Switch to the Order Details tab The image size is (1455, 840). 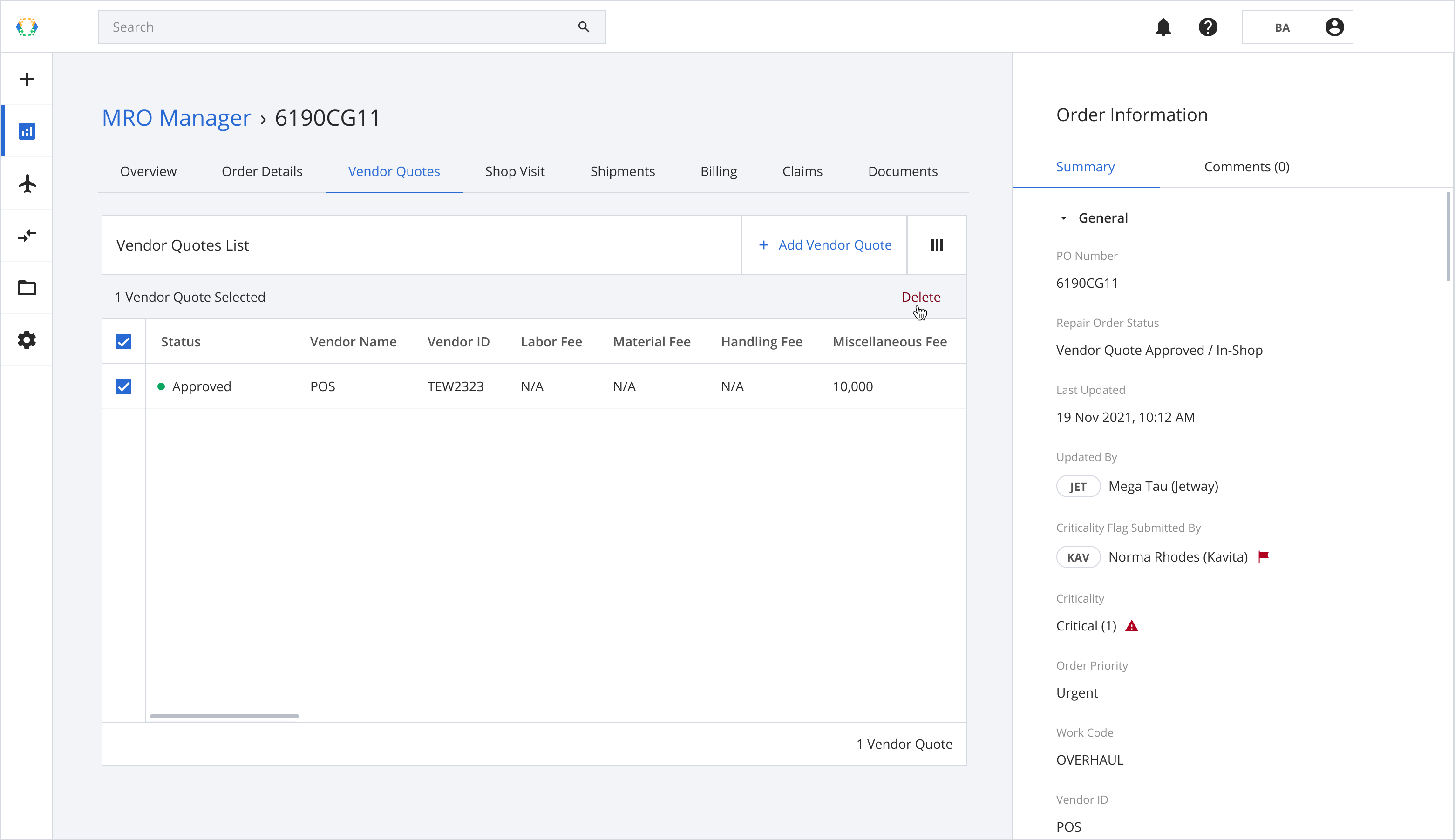tap(262, 171)
